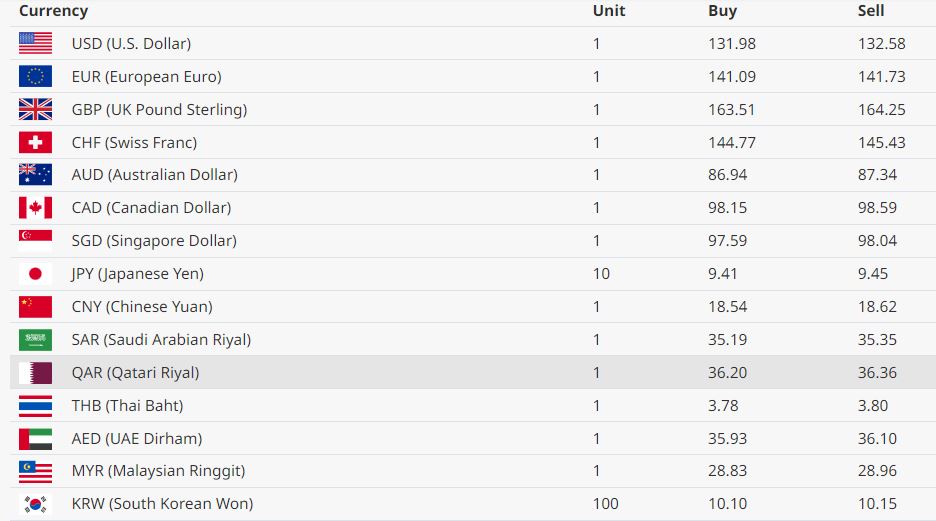The height and width of the screenshot is (521, 936).
Task: Click the Swiss flag icon
Action: pos(35,142)
